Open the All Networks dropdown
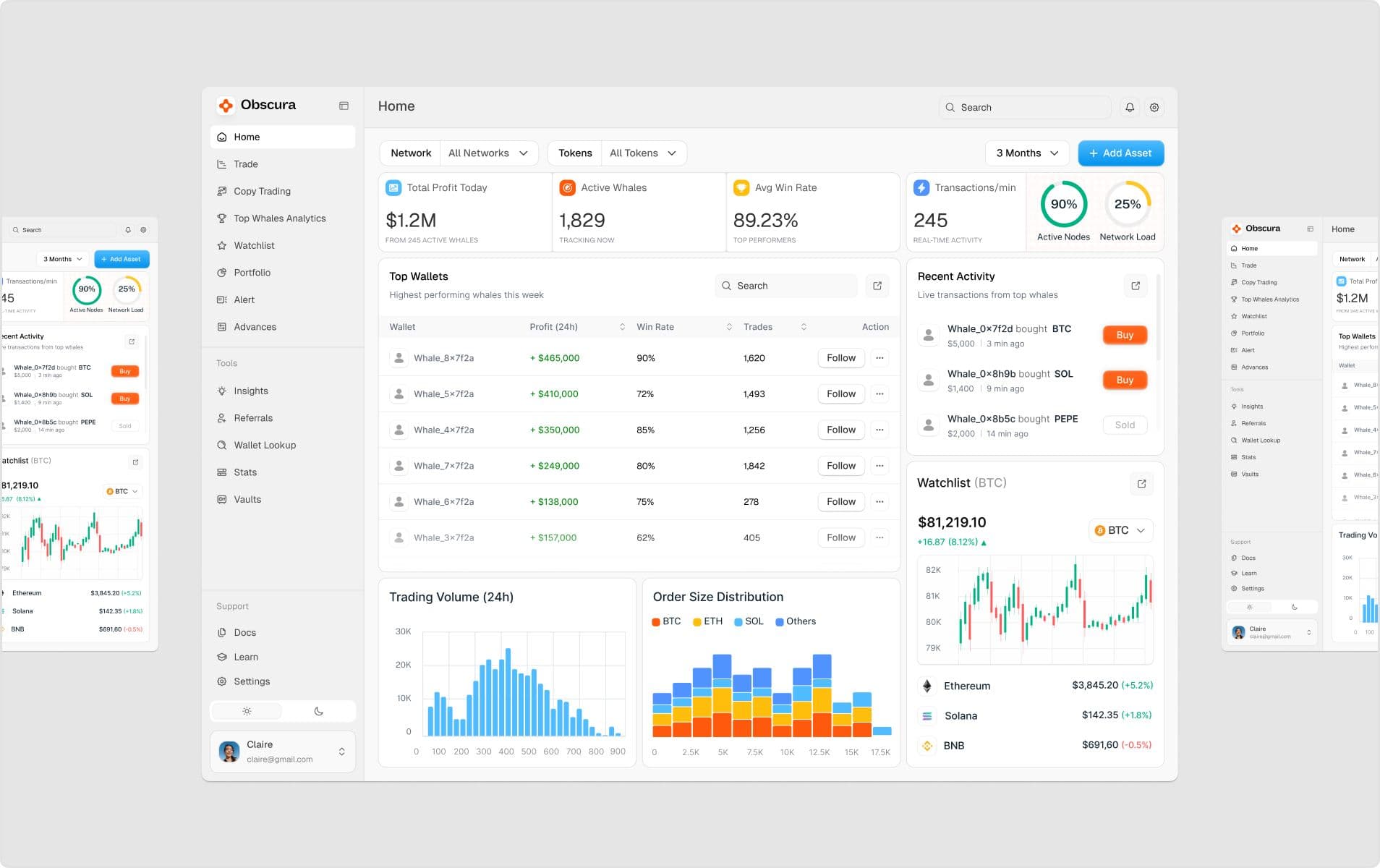This screenshot has width=1380, height=868. click(x=488, y=153)
